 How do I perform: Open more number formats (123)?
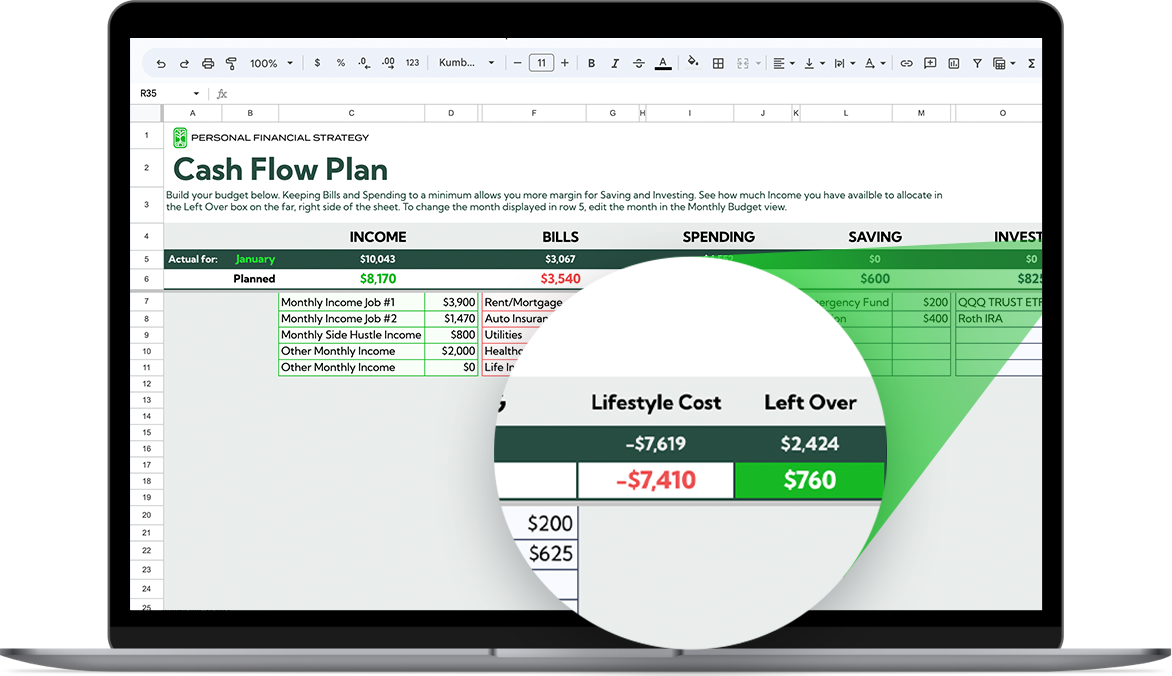[x=413, y=63]
